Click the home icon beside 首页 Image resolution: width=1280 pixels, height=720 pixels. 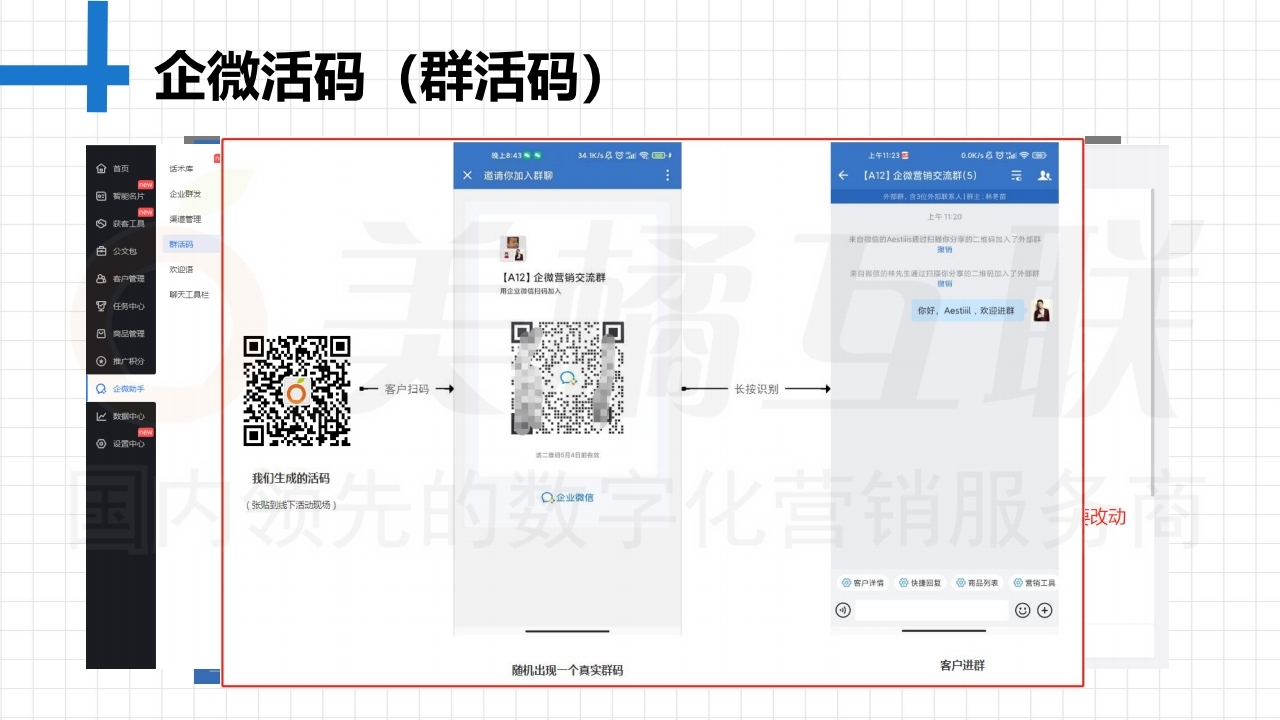click(x=101, y=168)
